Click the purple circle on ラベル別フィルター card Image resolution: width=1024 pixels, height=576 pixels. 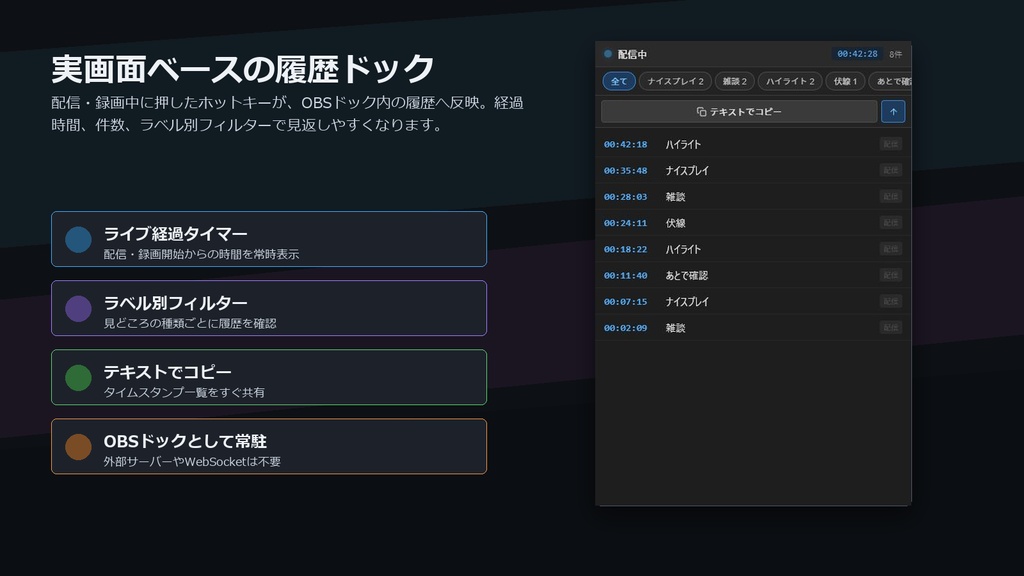(78, 308)
